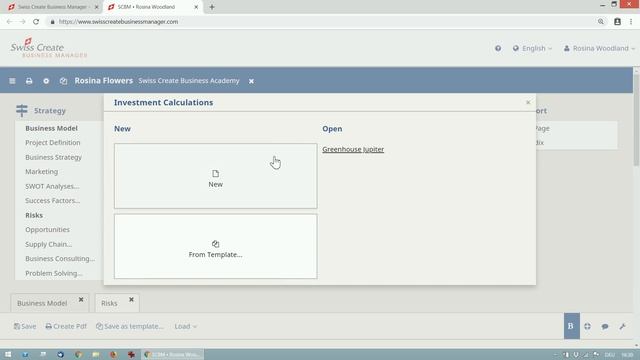The width and height of the screenshot is (640, 360).
Task: Close the SCBM Rosina Woodland browser tab
Action: tap(196, 7)
